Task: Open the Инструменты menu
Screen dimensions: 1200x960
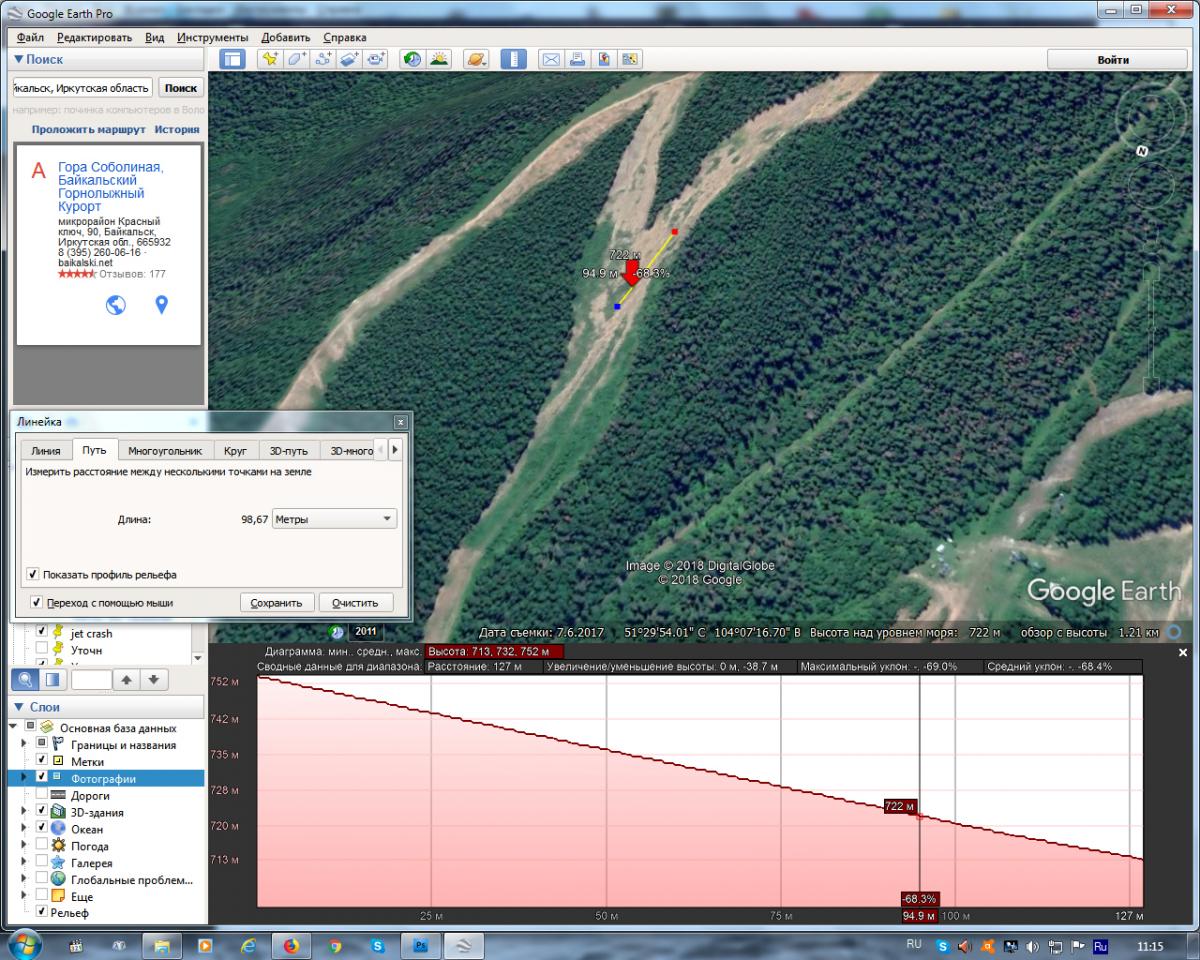Action: 213,37
